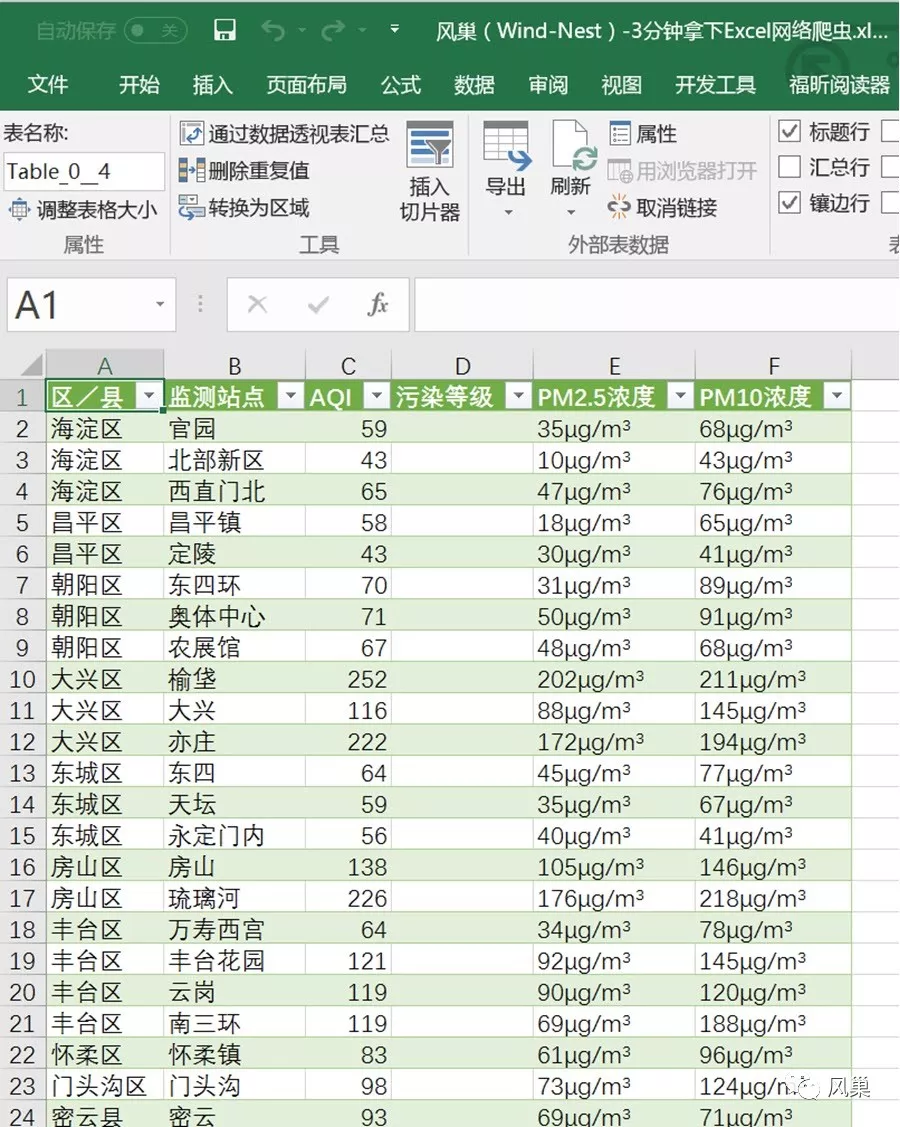Uncheck the Header Row (标题行) checkbox
900x1127 pixels.
coord(789,131)
